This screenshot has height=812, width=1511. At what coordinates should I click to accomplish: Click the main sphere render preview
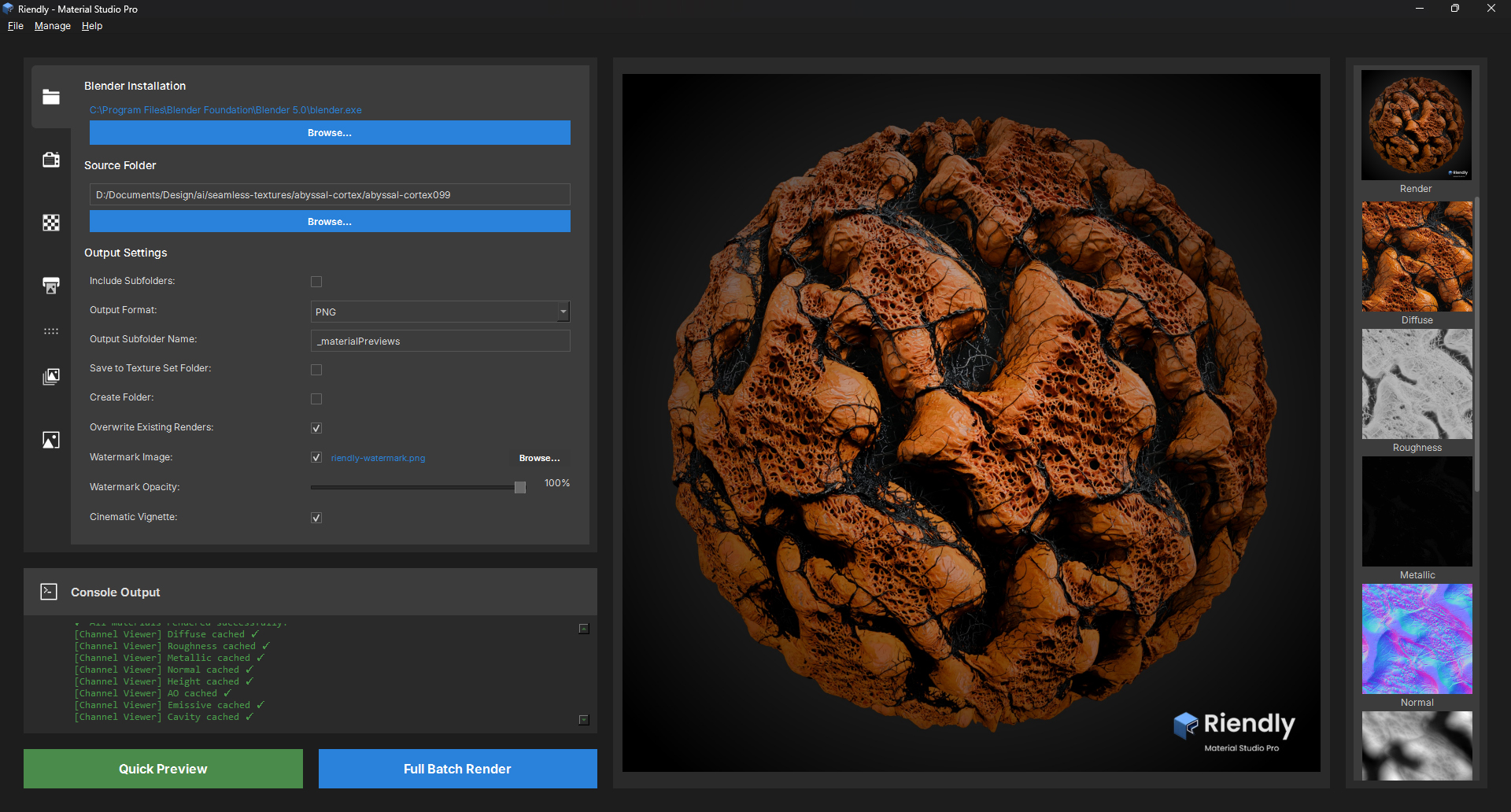coord(971,423)
